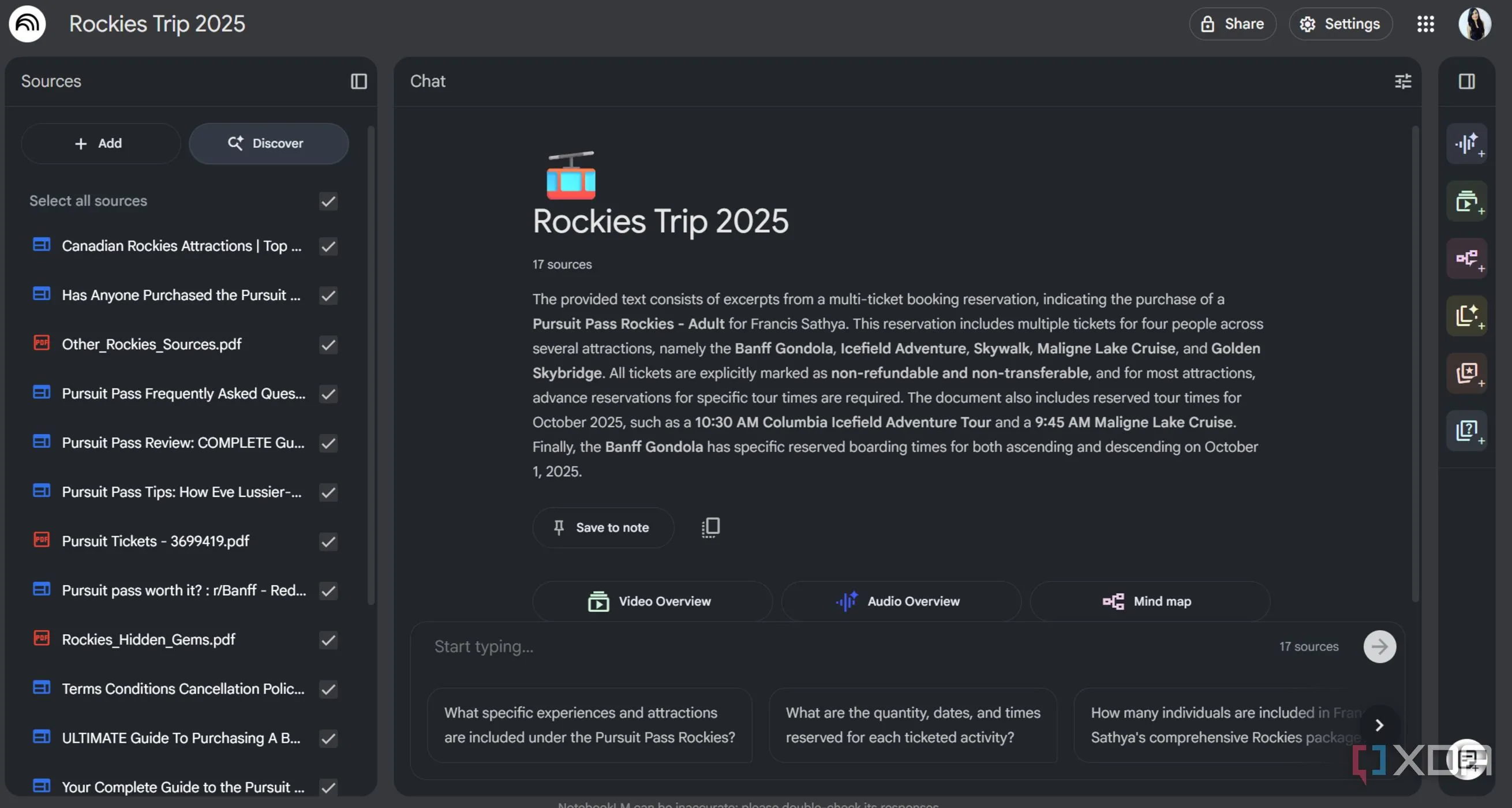The image size is (1512, 808).
Task: Open Settings menu
Action: tap(1340, 24)
